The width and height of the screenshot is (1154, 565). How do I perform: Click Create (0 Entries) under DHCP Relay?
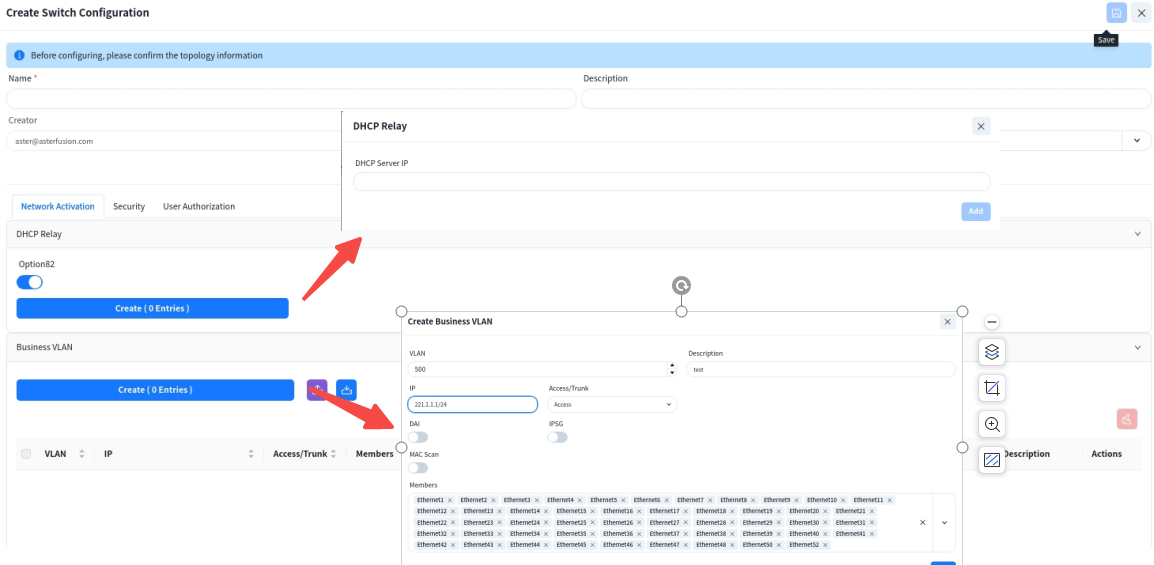point(153,308)
